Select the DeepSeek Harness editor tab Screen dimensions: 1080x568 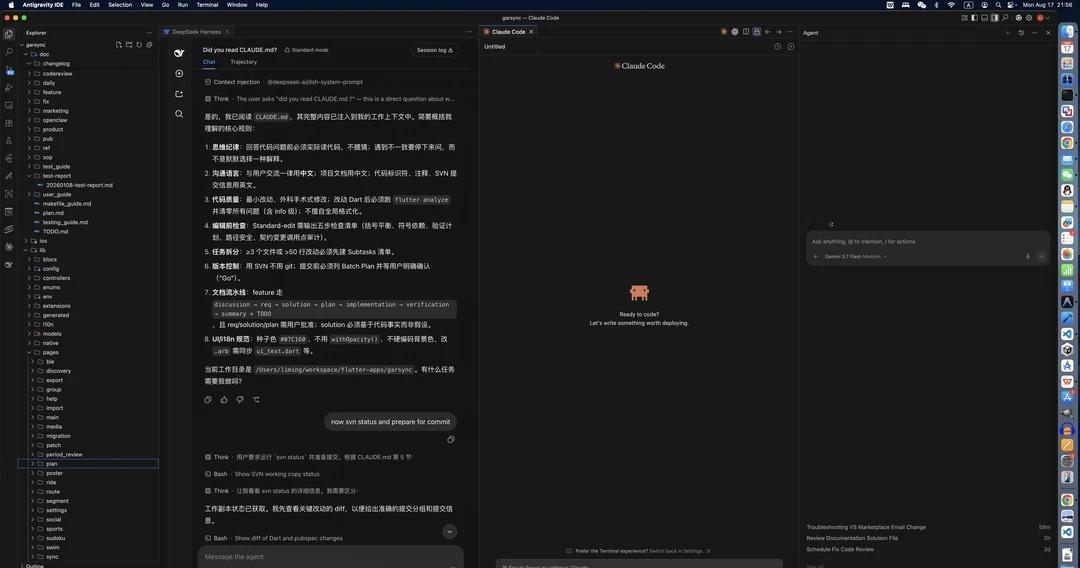tap(196, 32)
